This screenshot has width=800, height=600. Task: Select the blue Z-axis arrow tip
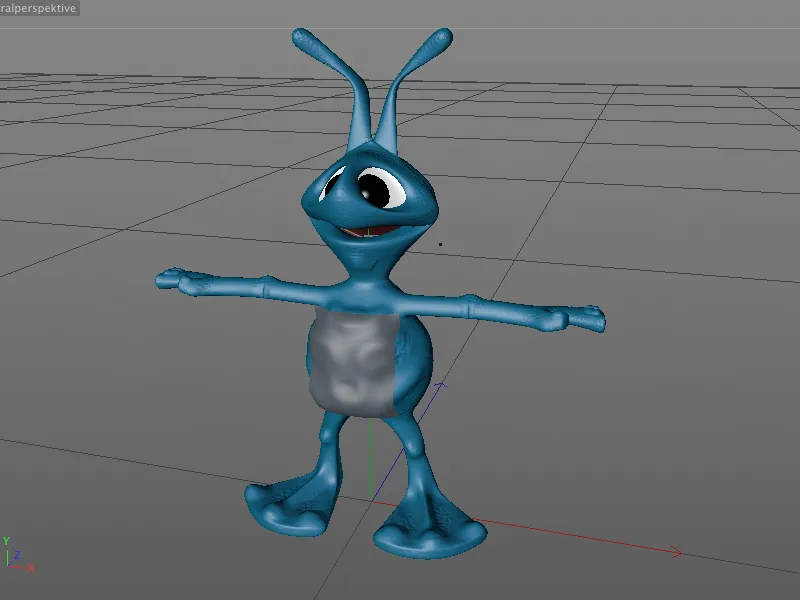(442, 385)
